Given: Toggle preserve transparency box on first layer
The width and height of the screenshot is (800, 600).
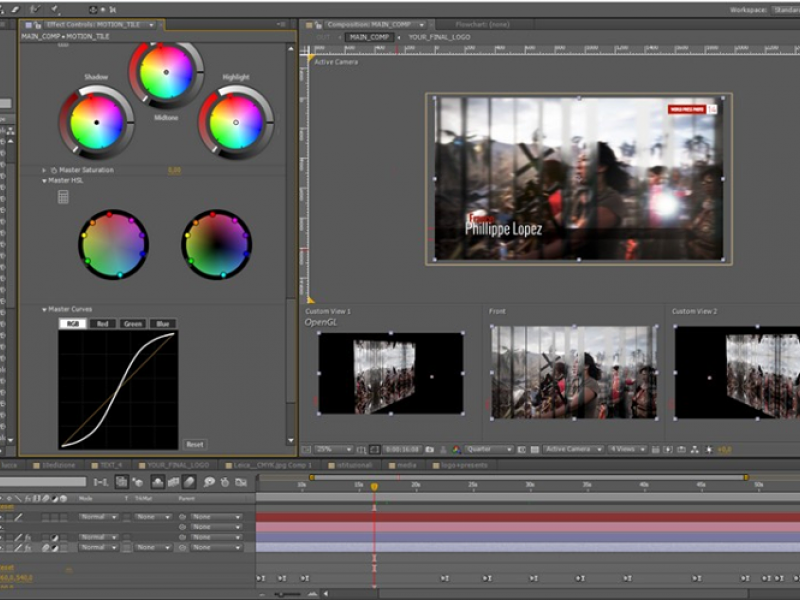Looking at the screenshot, I should coord(127,517).
